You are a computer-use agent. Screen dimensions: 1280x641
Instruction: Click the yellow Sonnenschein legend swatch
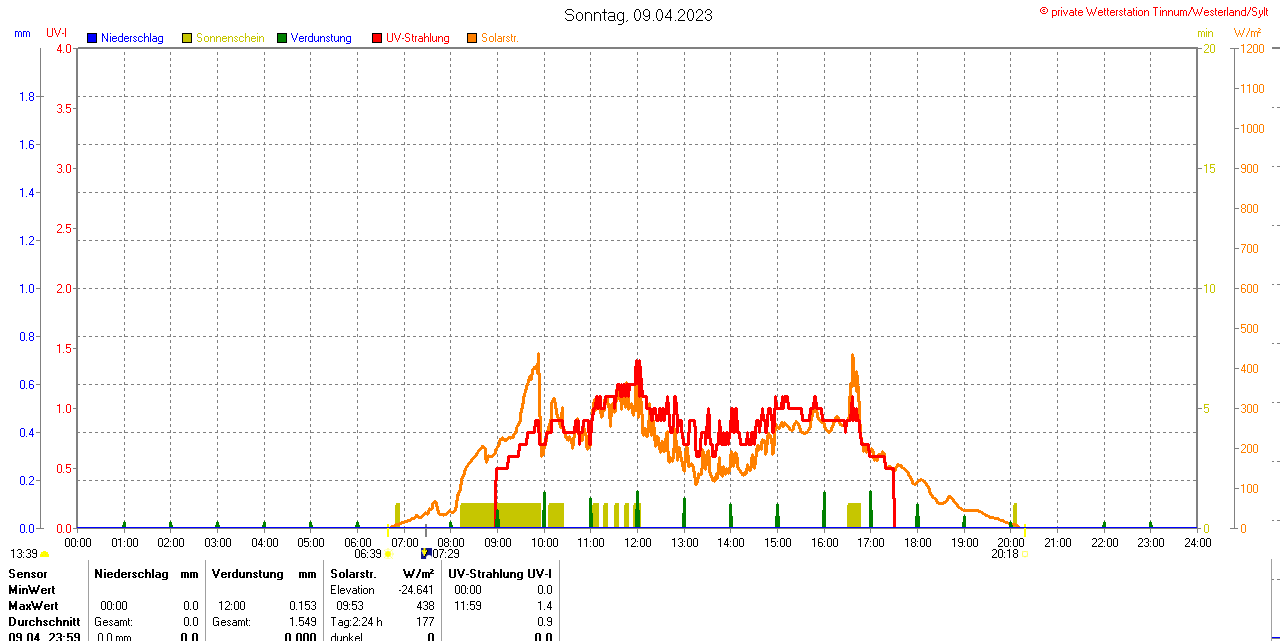click(x=187, y=38)
